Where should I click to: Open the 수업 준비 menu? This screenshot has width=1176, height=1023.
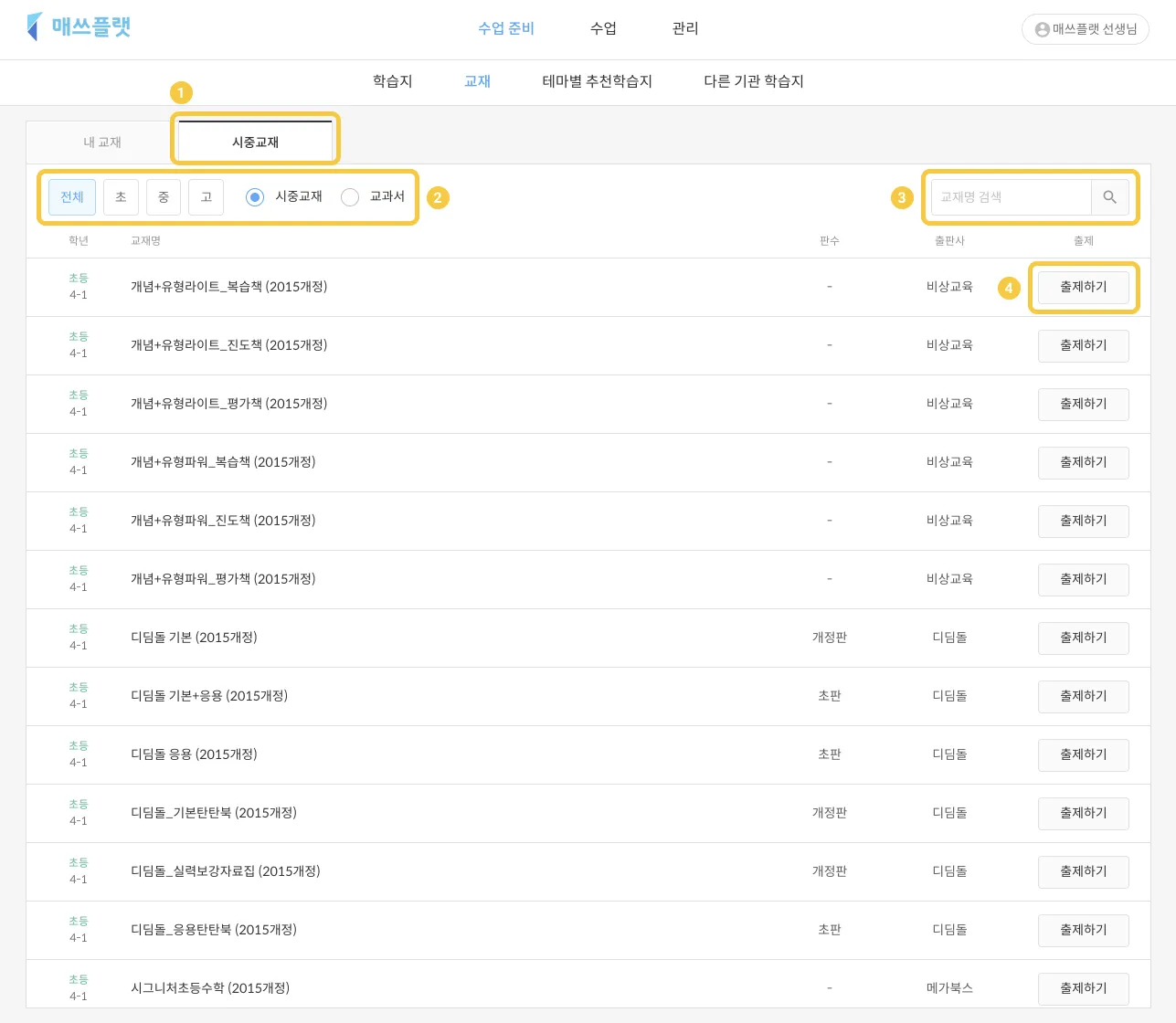(506, 28)
